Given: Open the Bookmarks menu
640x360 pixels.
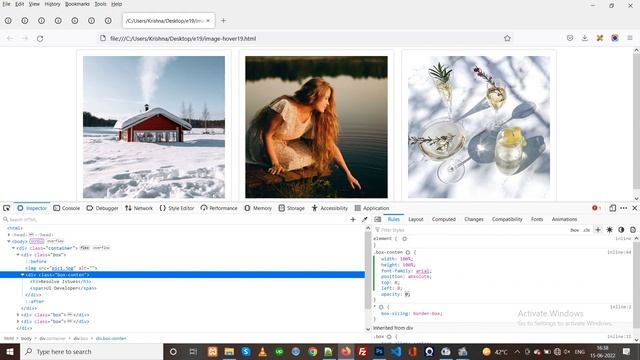Looking at the screenshot, I should [78, 4].
